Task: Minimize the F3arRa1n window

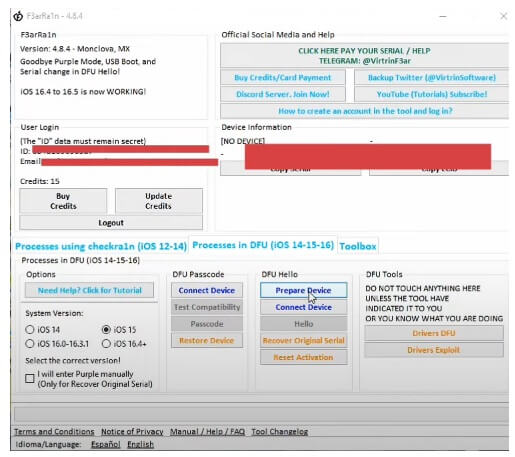Action: tap(443, 16)
